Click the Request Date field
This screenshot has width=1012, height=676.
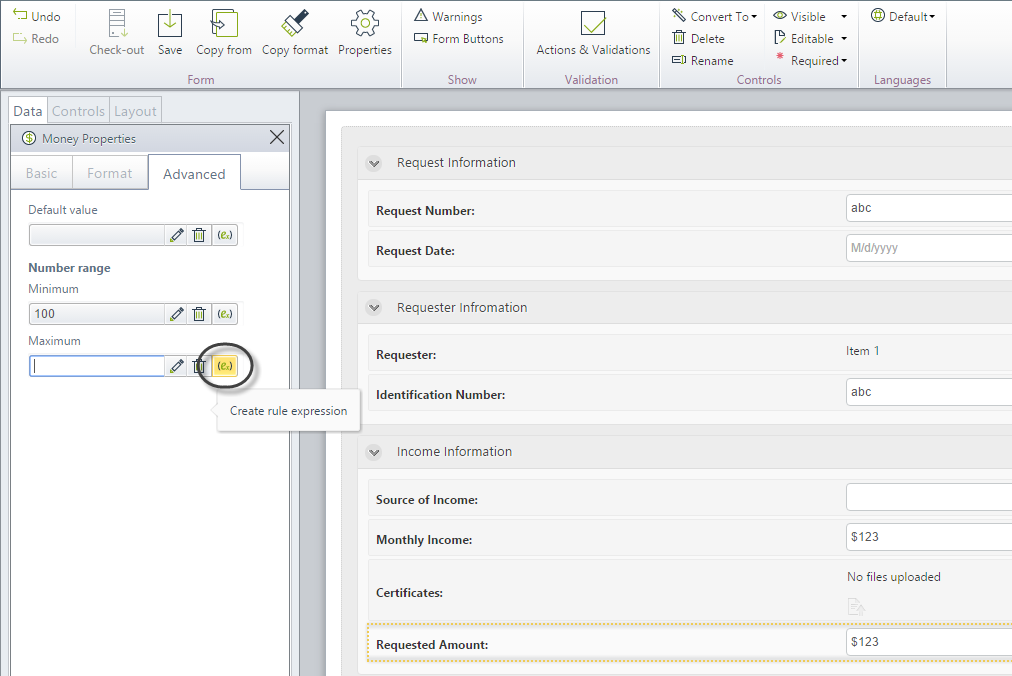coord(929,248)
